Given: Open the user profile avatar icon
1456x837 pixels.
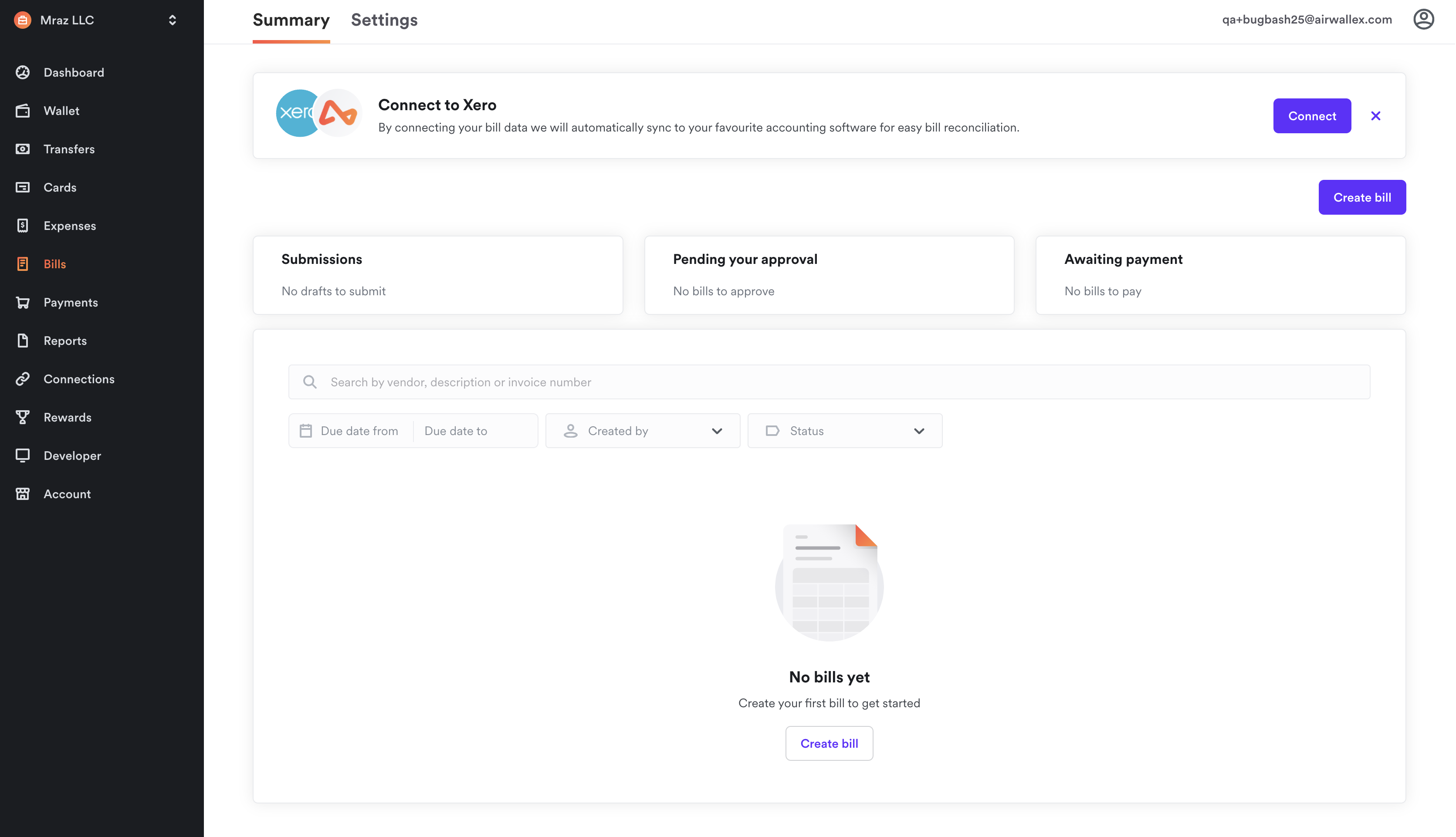Looking at the screenshot, I should (1423, 20).
